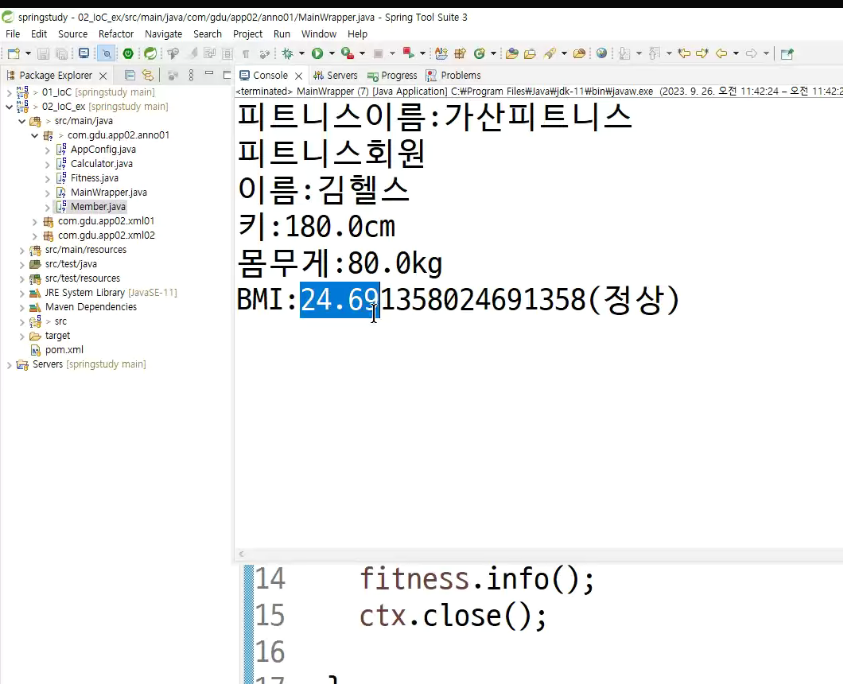Click the Run with coverage/external tools icon
The image size is (843, 684).
[x=347, y=53]
